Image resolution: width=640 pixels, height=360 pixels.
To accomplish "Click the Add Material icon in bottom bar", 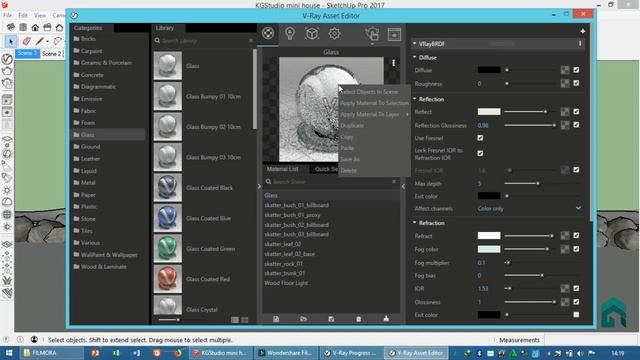I will point(276,319).
